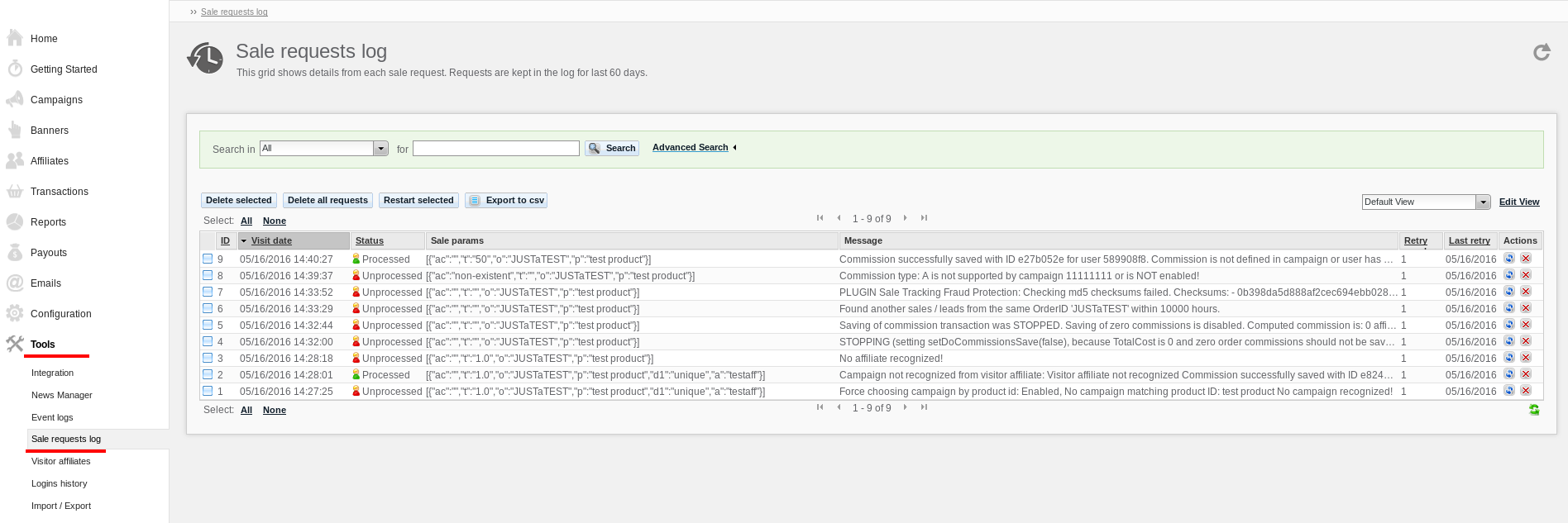Click the Delete all requests button

(327, 201)
